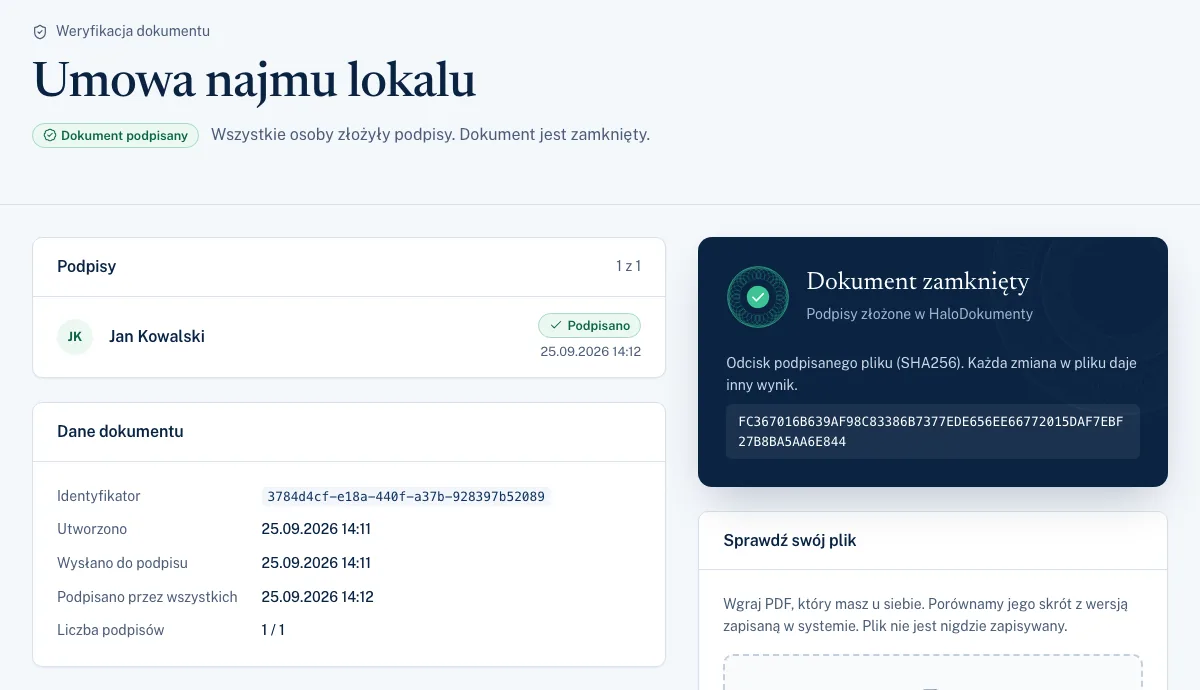Select the SHA256 hash code block

pyautogui.click(x=933, y=432)
